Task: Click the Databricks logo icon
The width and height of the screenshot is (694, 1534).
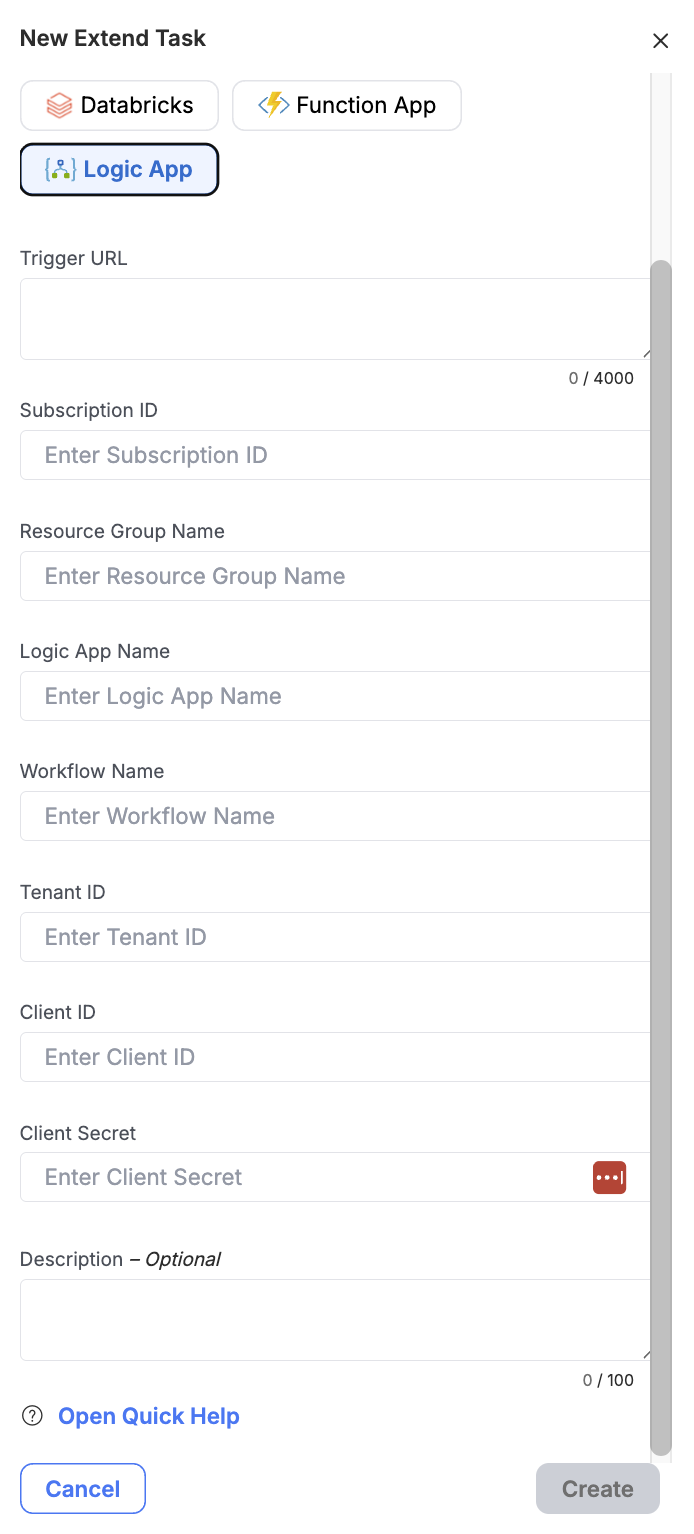Action: pos(59,106)
